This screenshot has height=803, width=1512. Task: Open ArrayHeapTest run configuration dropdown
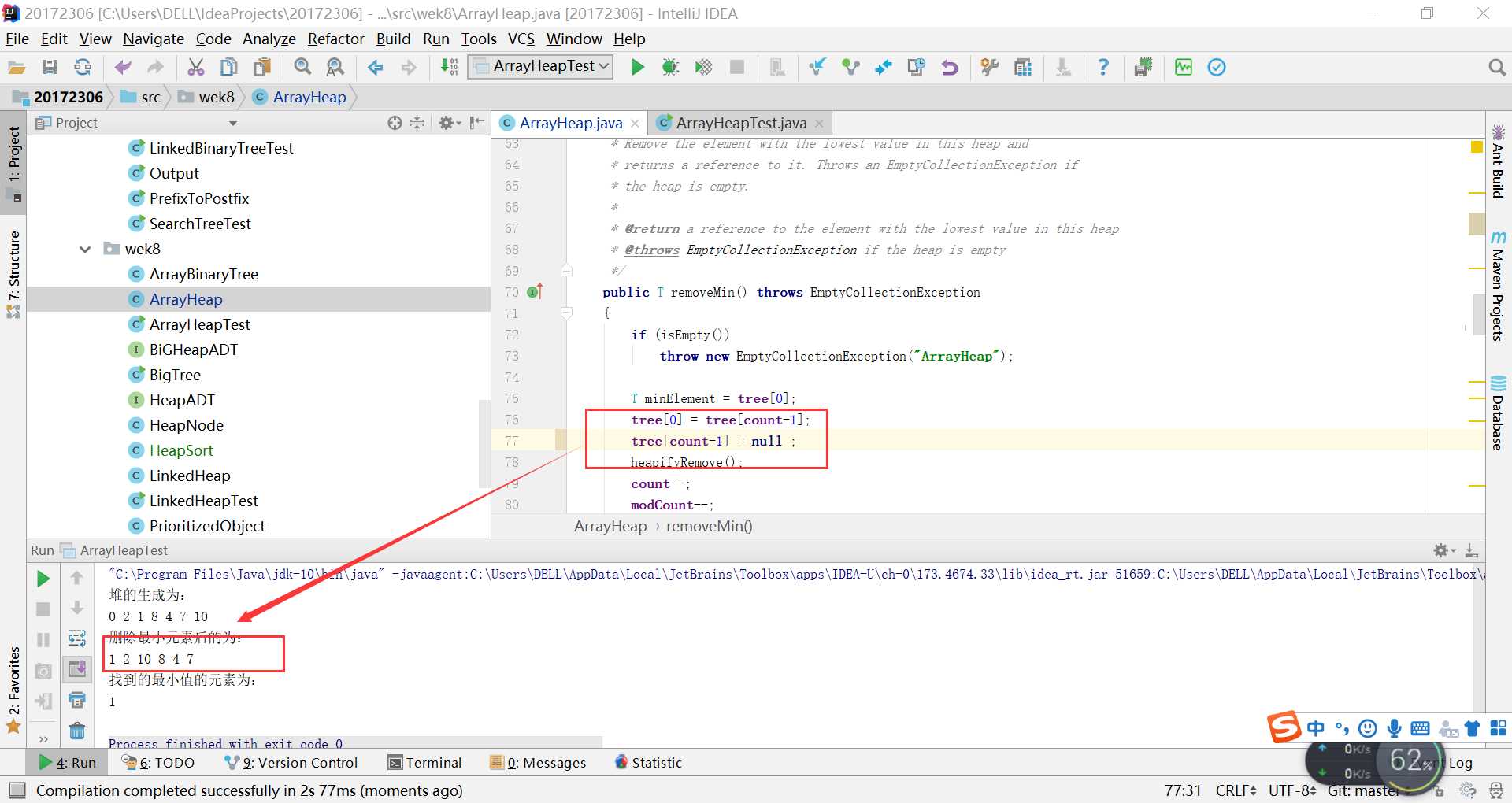tap(541, 67)
